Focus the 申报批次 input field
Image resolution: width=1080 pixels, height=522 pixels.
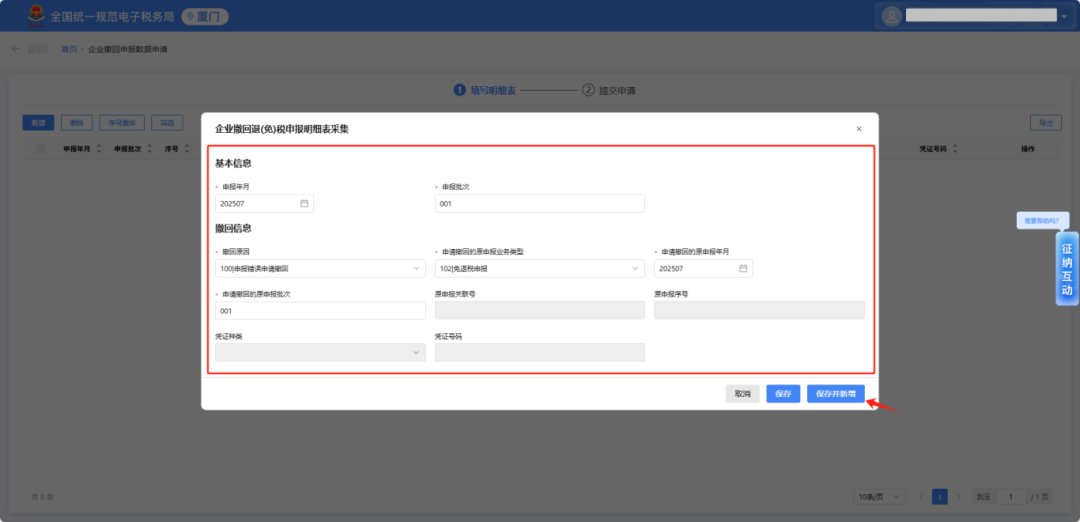point(540,203)
